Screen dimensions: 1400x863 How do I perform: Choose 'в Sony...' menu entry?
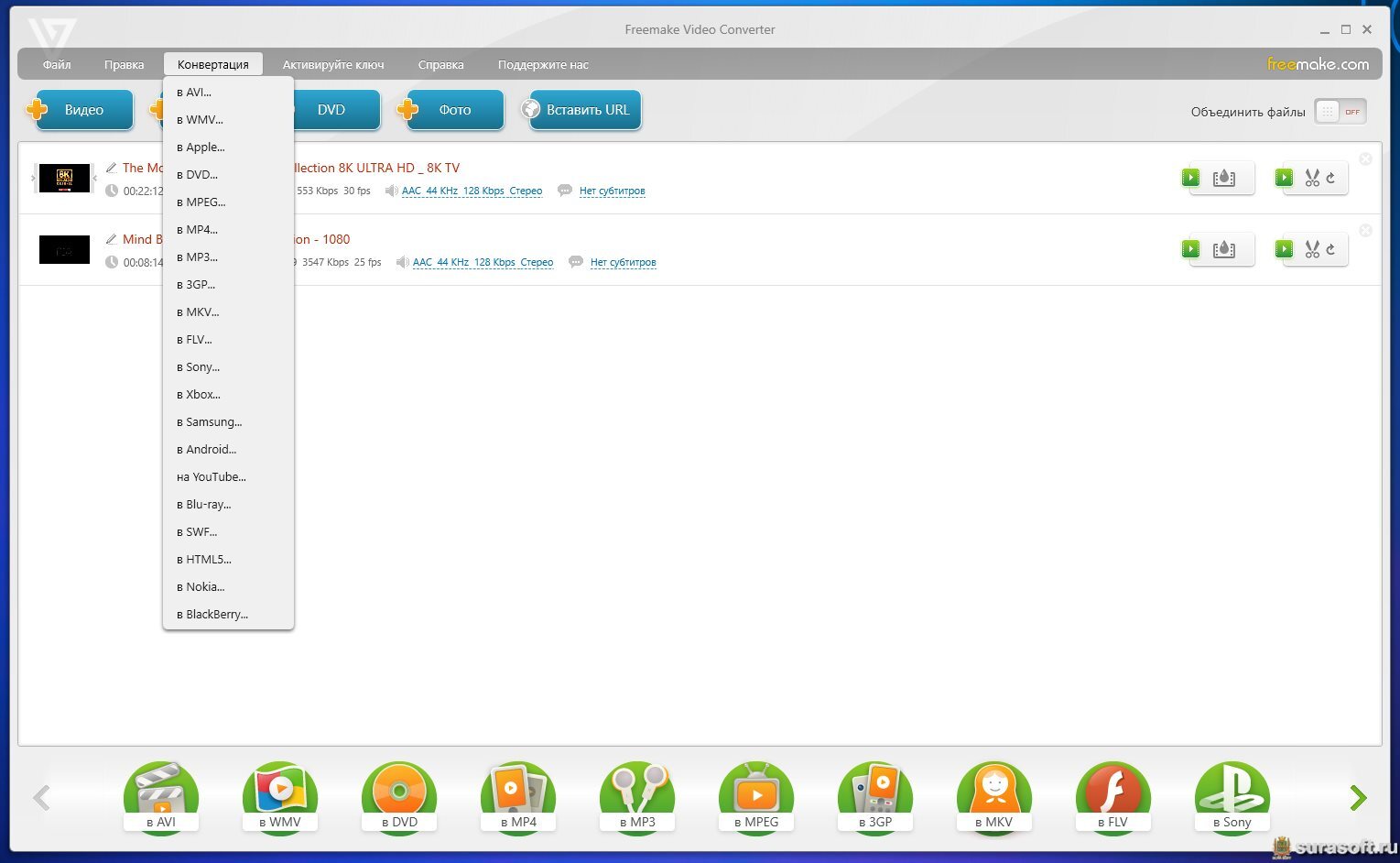[x=228, y=366]
